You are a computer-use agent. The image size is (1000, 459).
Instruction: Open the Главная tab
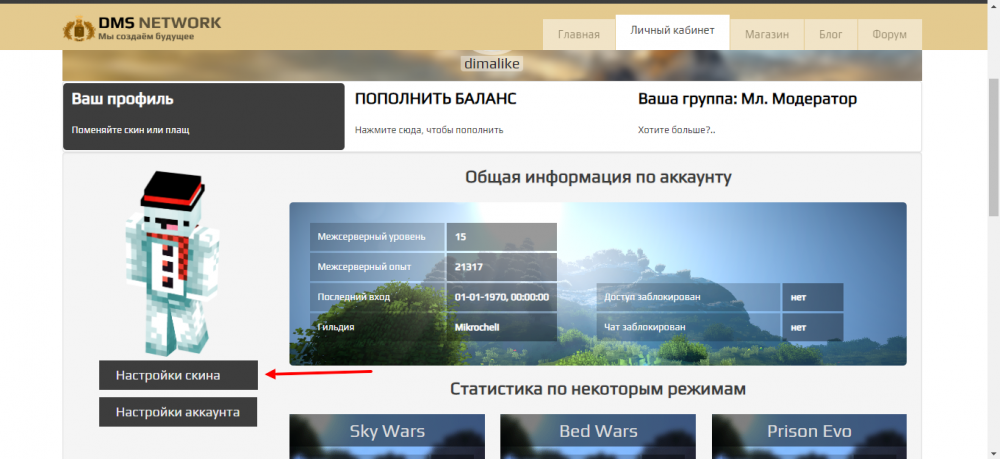[x=579, y=34]
